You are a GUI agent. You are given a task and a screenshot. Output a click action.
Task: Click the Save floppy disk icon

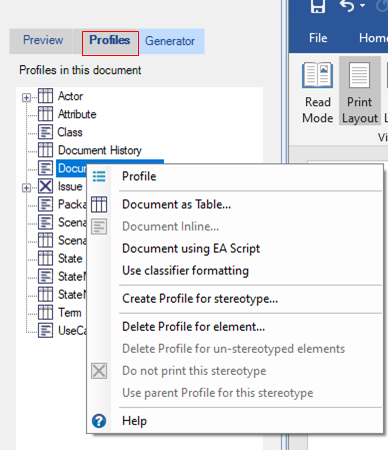coord(318,6)
